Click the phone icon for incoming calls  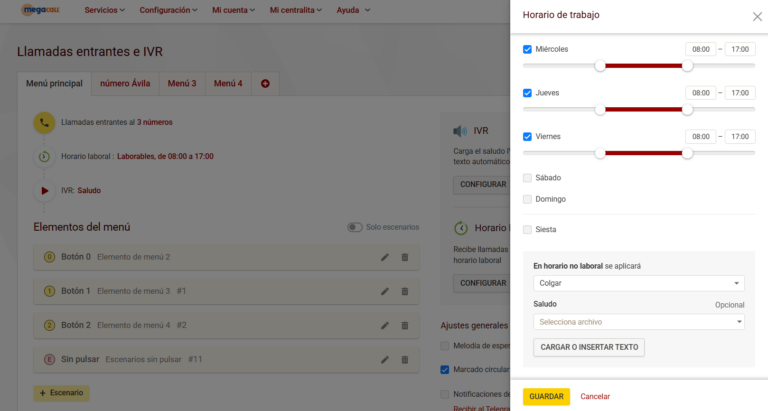[44, 122]
